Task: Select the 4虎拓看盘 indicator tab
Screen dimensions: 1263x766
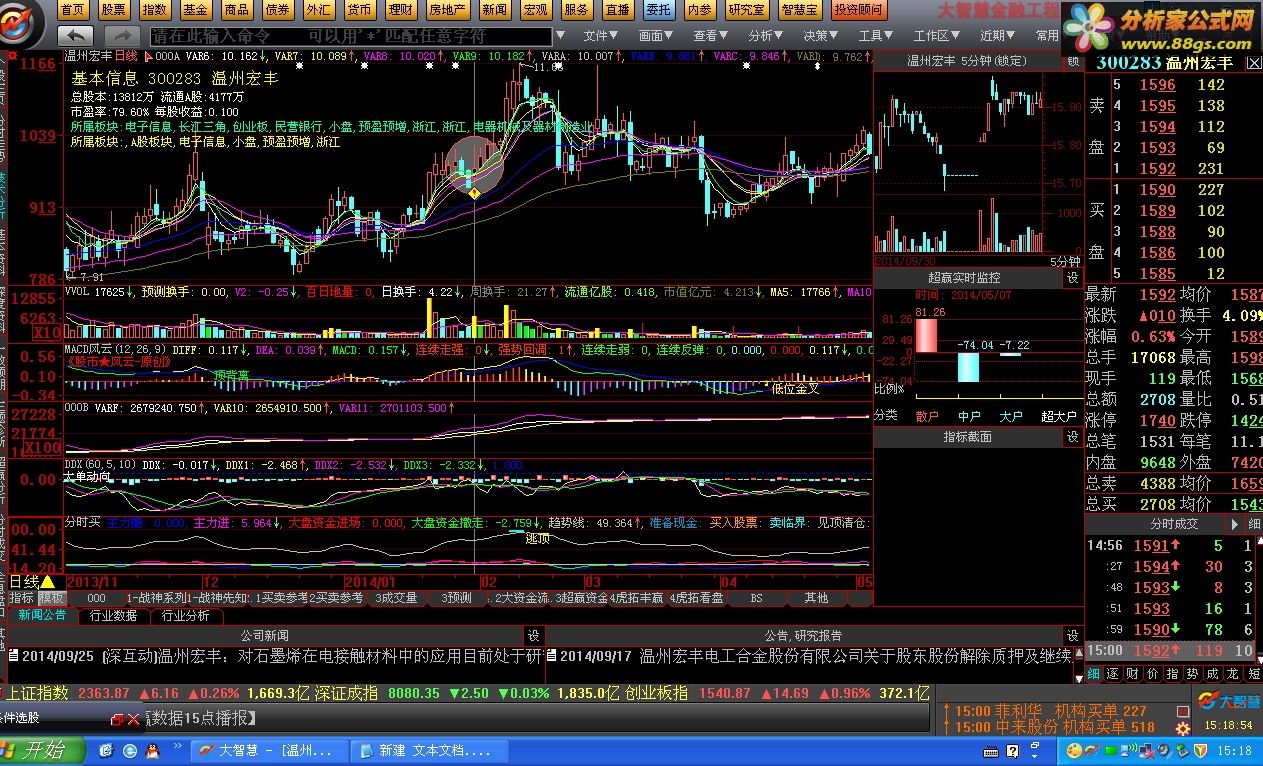Action: (697, 597)
